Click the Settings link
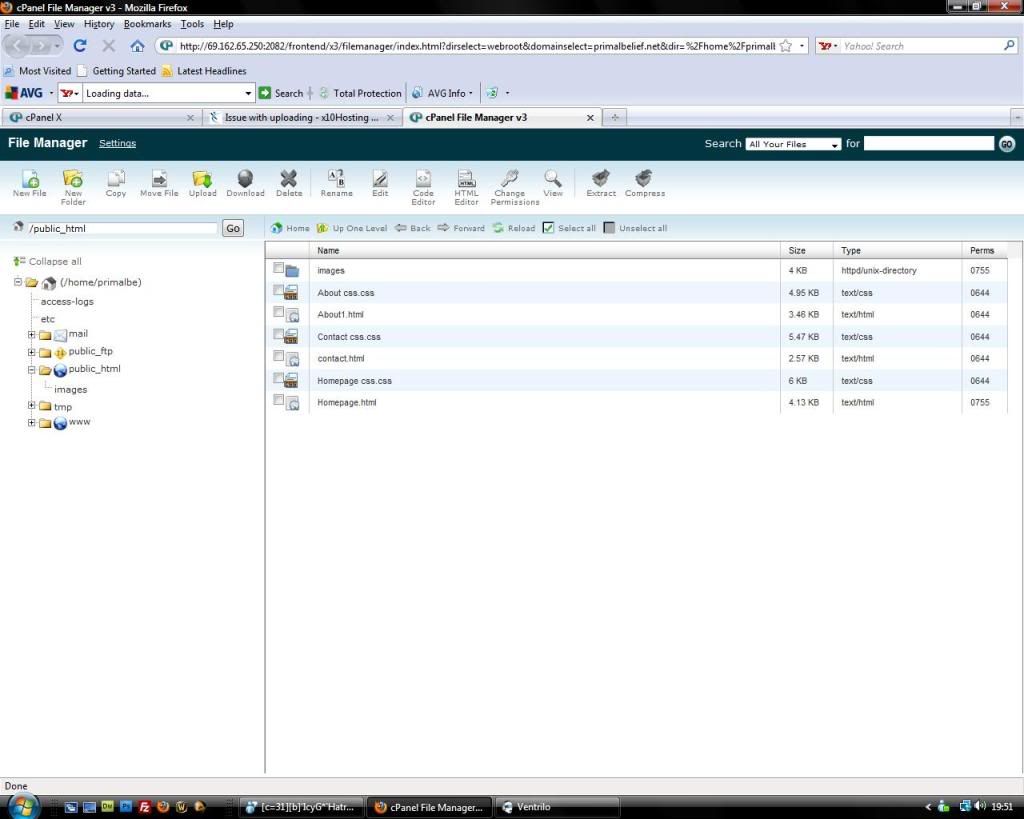 click(117, 144)
